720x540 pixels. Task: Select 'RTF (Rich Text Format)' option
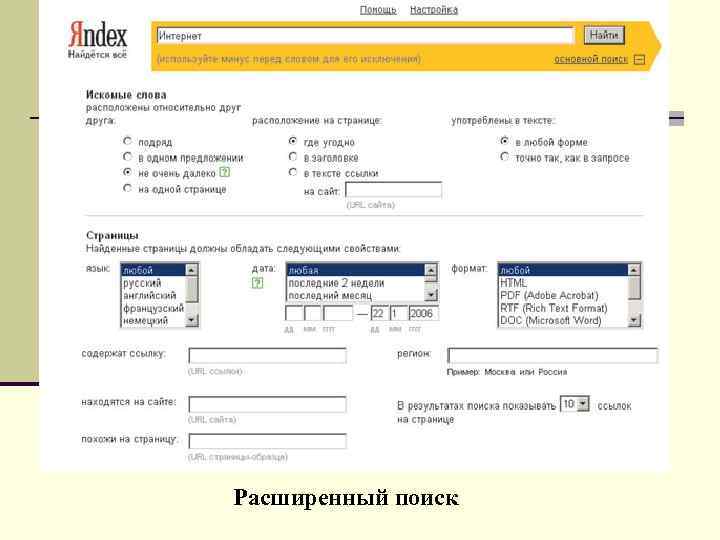(563, 308)
